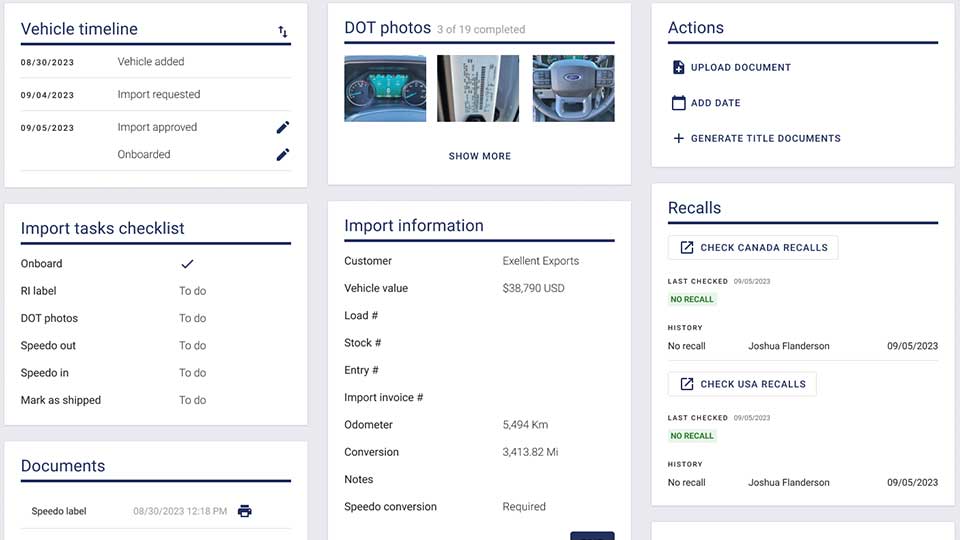Image resolution: width=960 pixels, height=540 pixels.
Task: Click the Import requested timeline entry
Action: coord(159,94)
